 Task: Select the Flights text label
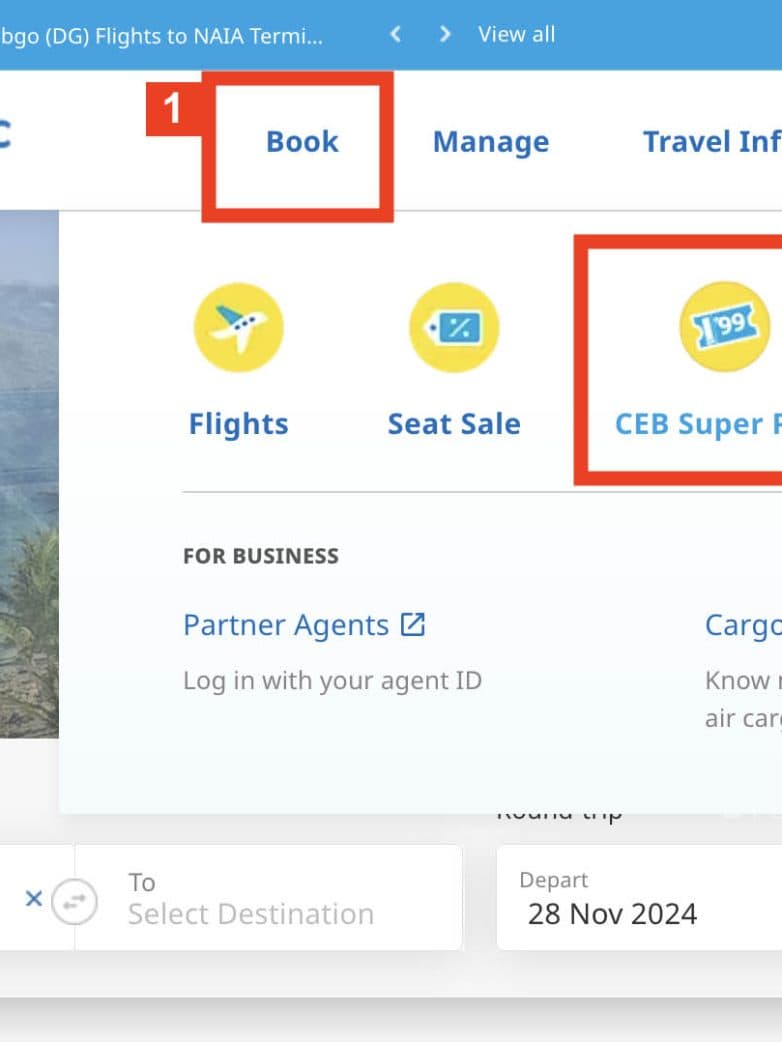click(x=238, y=424)
